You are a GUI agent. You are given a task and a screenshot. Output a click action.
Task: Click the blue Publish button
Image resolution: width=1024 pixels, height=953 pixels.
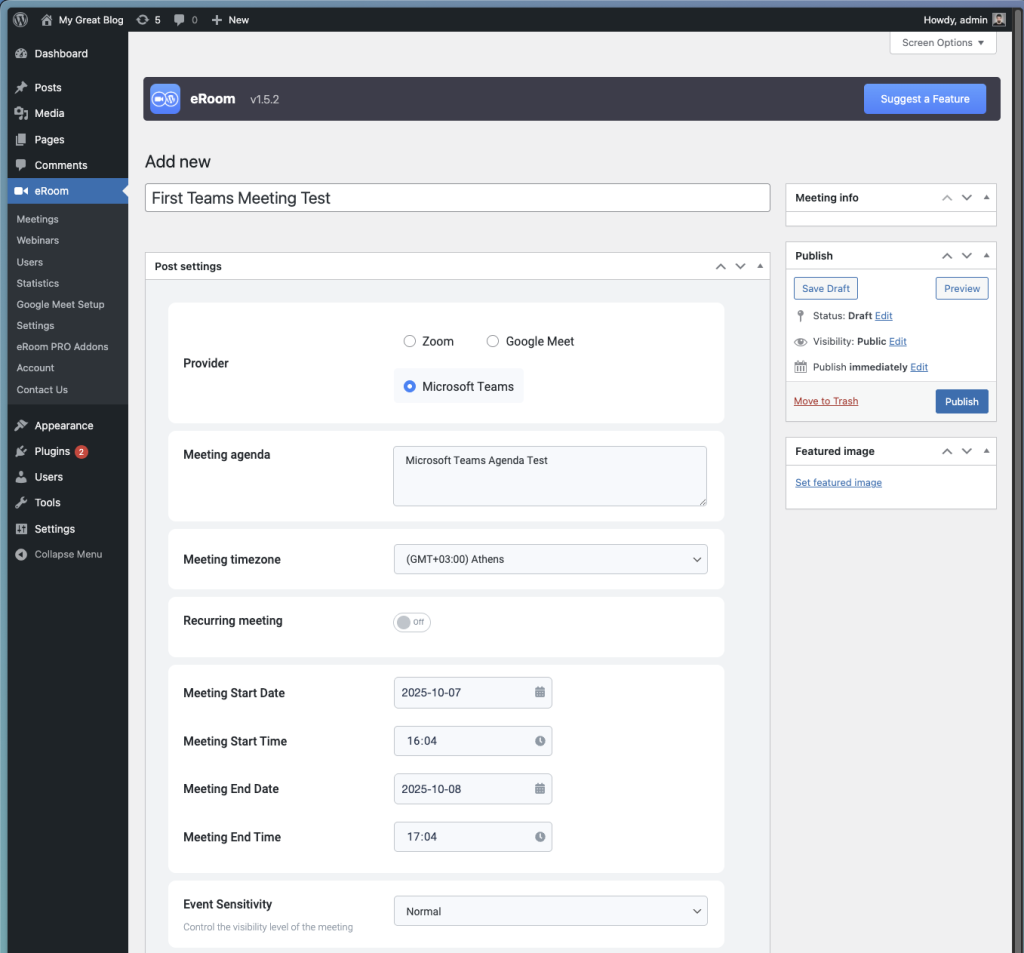(x=961, y=401)
